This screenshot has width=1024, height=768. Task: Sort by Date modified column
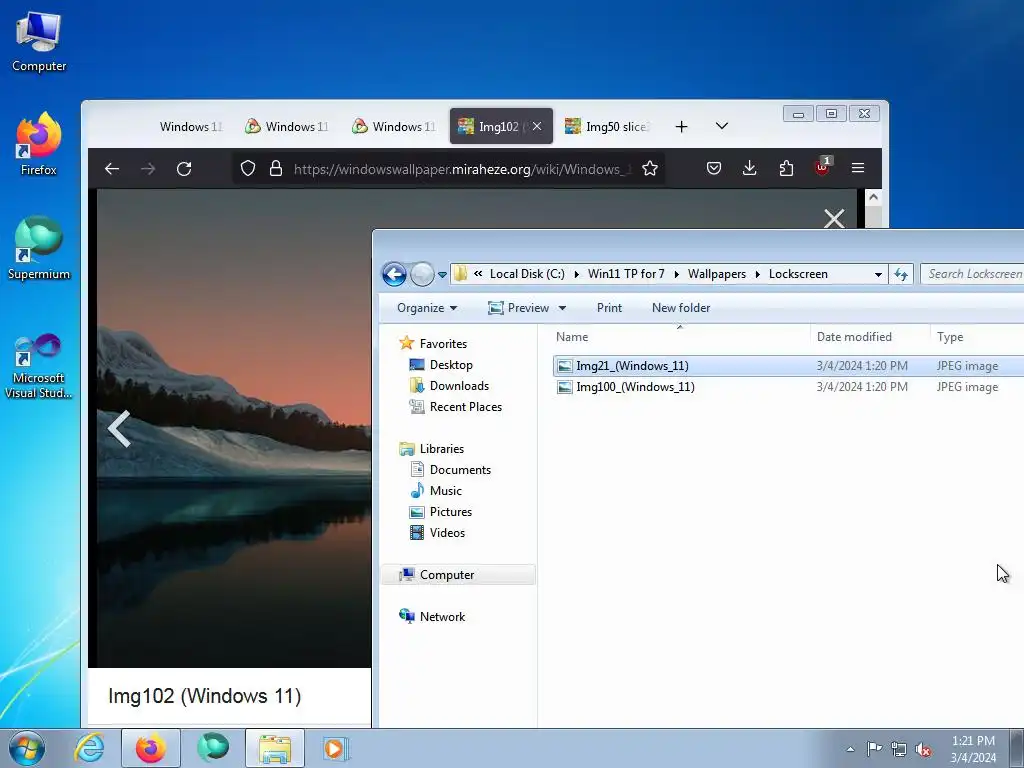870,336
